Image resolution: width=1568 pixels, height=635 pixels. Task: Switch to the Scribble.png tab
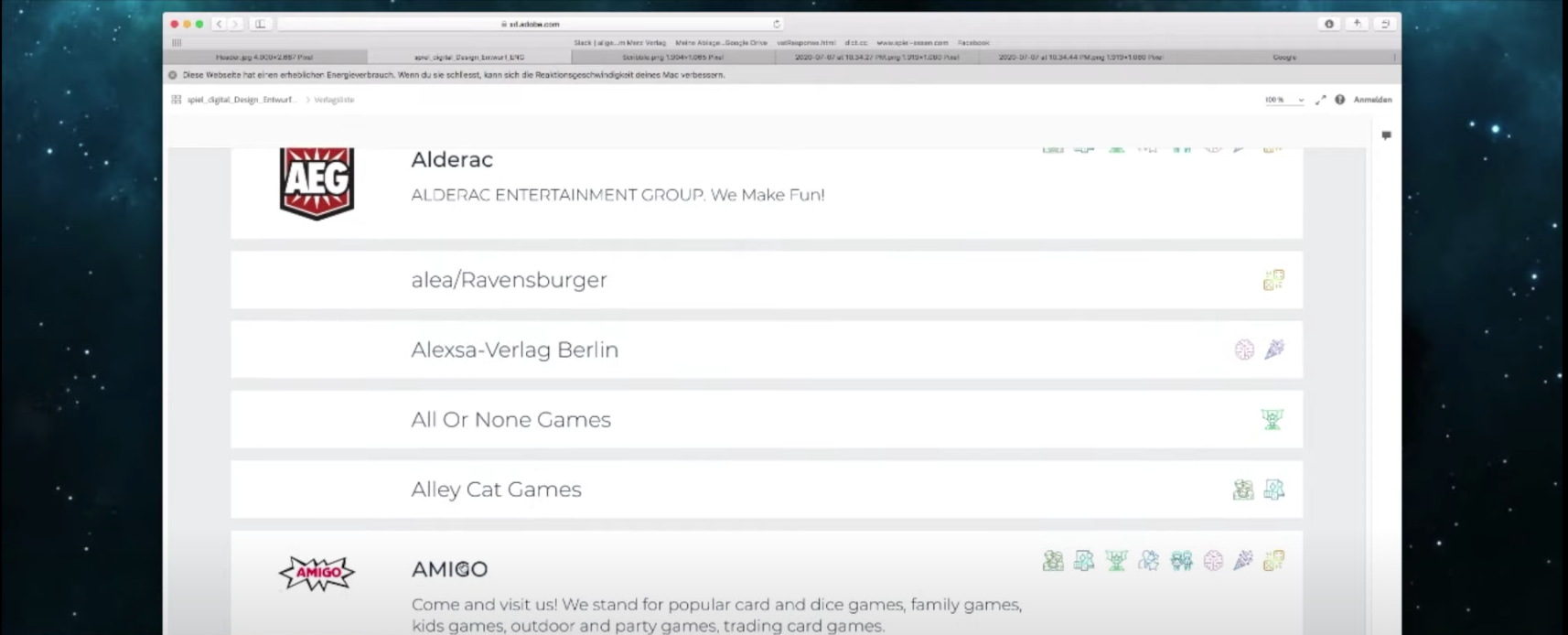tap(672, 57)
